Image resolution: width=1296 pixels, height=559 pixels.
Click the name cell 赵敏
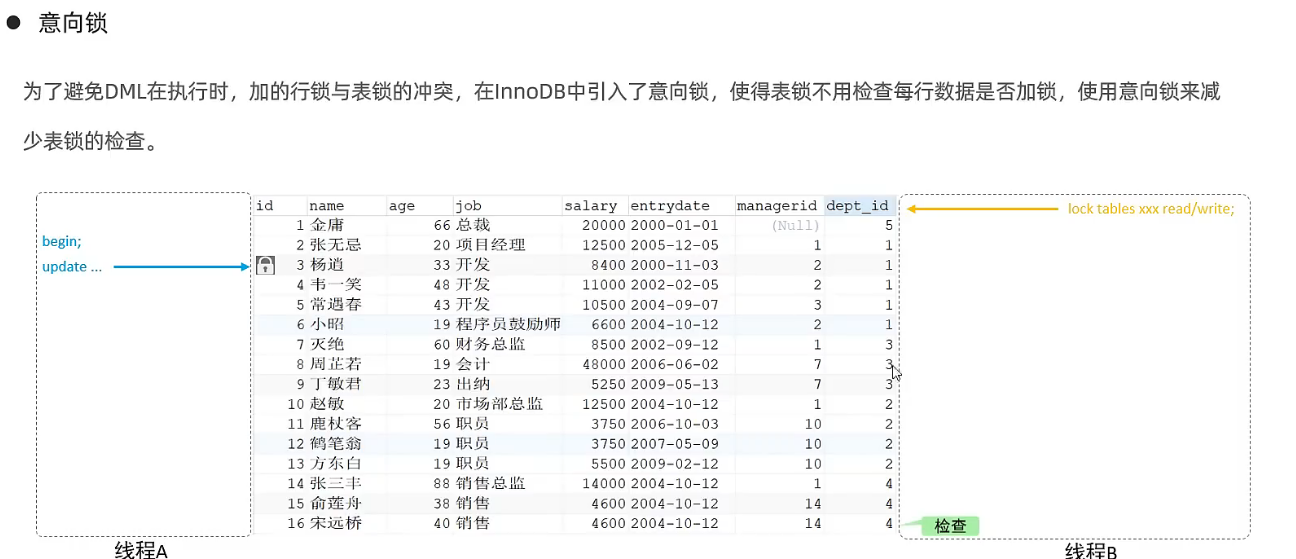pyautogui.click(x=327, y=404)
